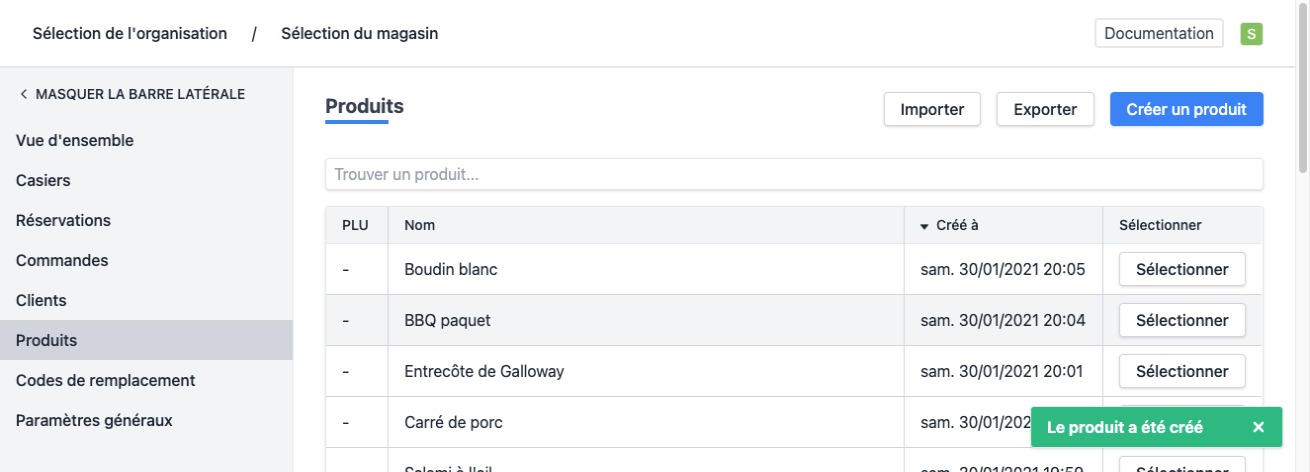Click Créer un produit button
This screenshot has width=1310, height=472.
pos(1186,110)
